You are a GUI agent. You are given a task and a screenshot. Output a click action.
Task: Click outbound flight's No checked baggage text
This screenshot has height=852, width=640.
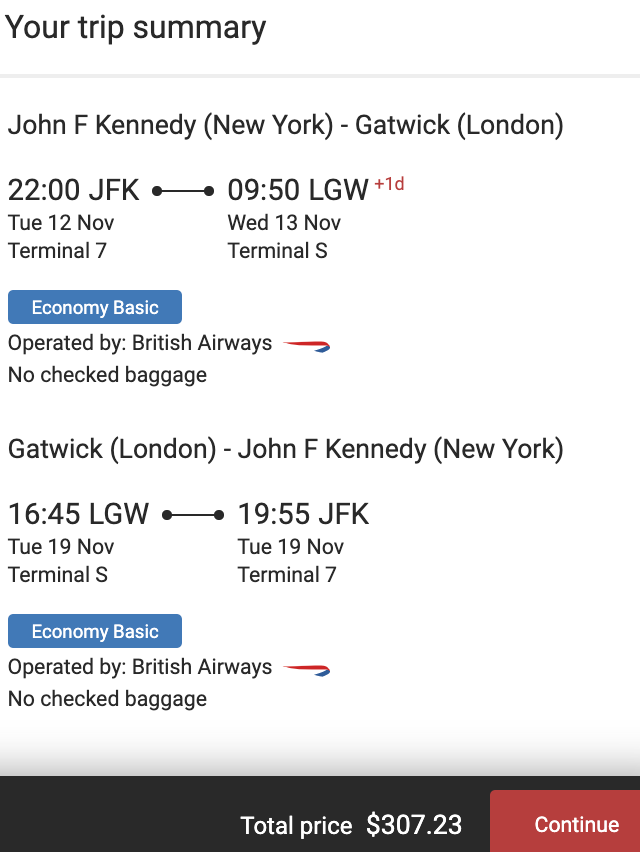point(107,375)
